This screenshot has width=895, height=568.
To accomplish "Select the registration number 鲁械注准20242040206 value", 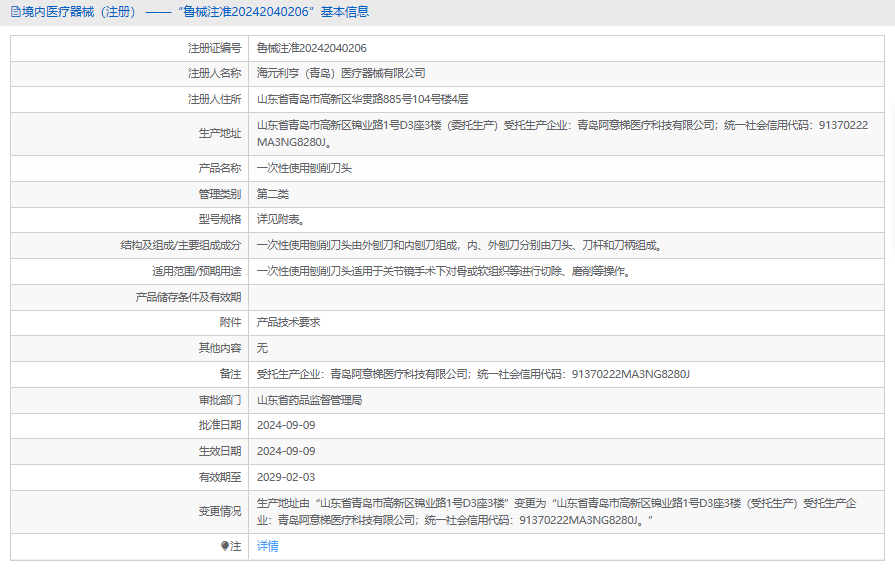I will pyautogui.click(x=311, y=48).
